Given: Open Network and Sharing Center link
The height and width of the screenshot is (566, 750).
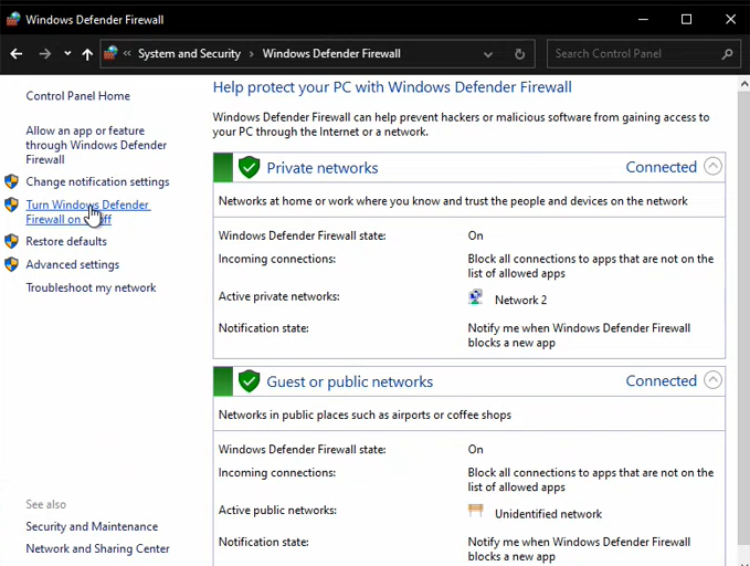Looking at the screenshot, I should pos(98,548).
